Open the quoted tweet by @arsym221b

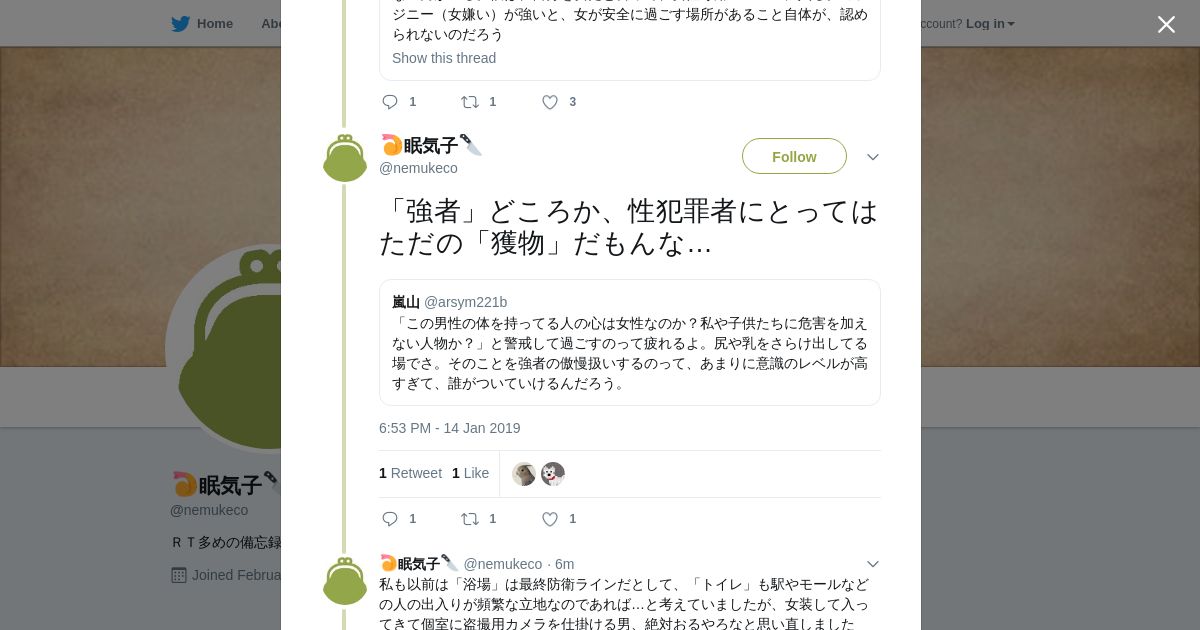click(629, 343)
